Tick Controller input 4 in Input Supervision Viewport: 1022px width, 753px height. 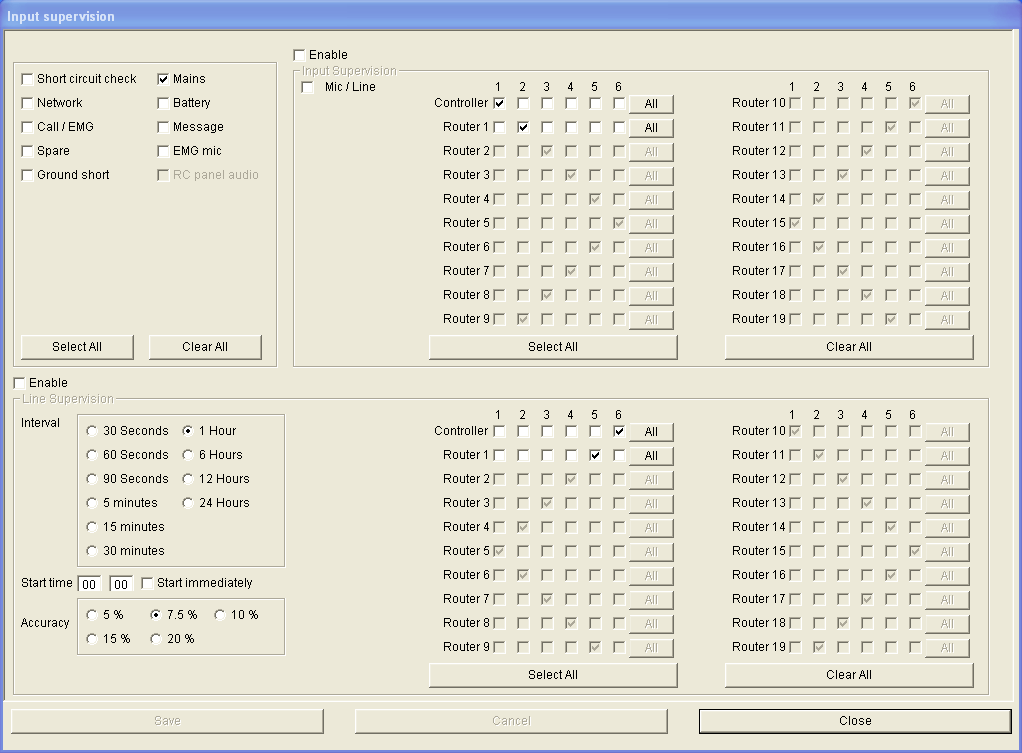click(571, 103)
